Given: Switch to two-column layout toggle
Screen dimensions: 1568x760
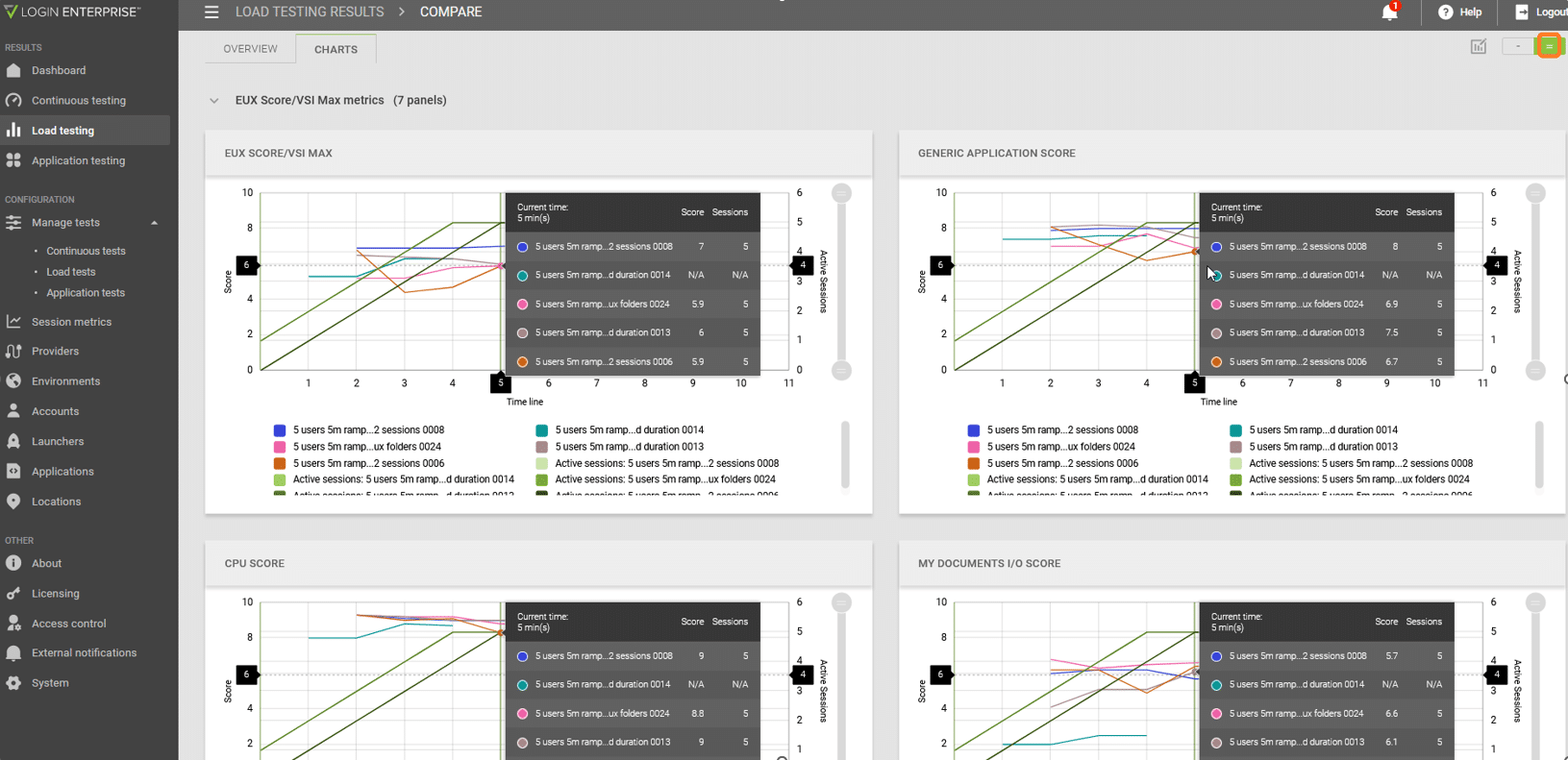Looking at the screenshot, I should [x=1549, y=46].
